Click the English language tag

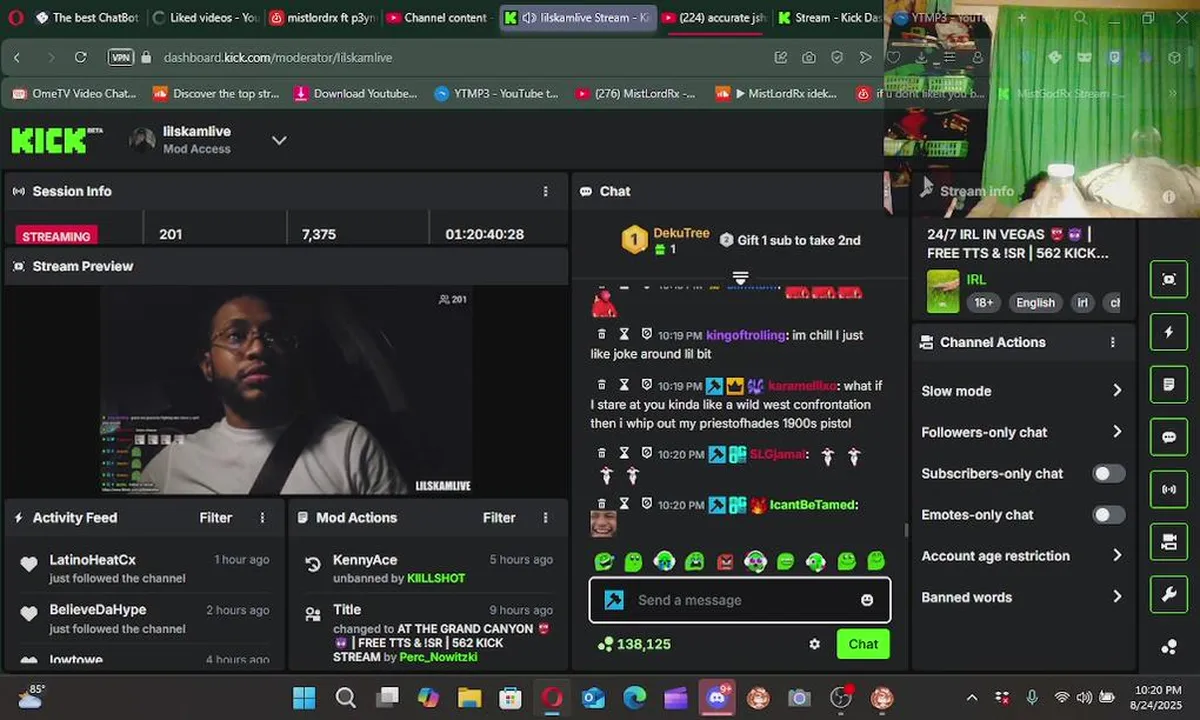[1035, 303]
